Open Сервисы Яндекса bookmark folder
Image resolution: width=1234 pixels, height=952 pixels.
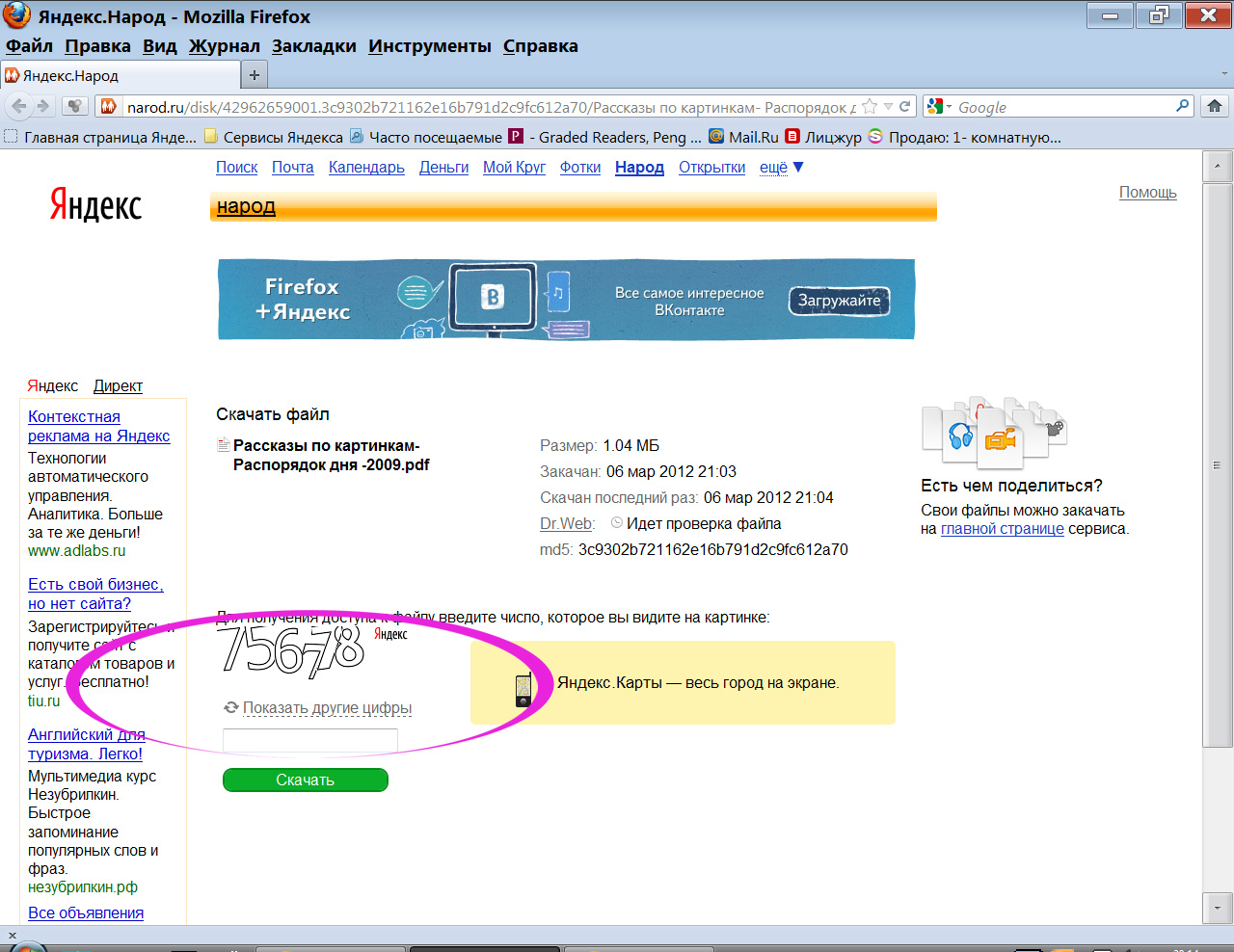coord(273,137)
